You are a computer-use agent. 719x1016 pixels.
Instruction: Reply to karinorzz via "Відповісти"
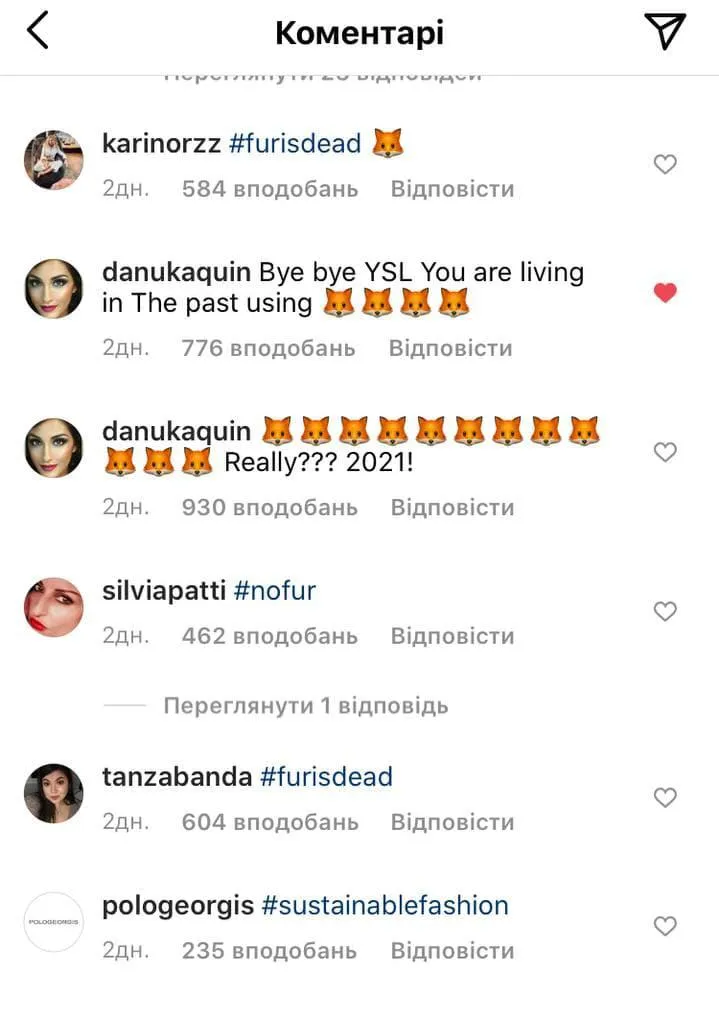pyautogui.click(x=452, y=189)
